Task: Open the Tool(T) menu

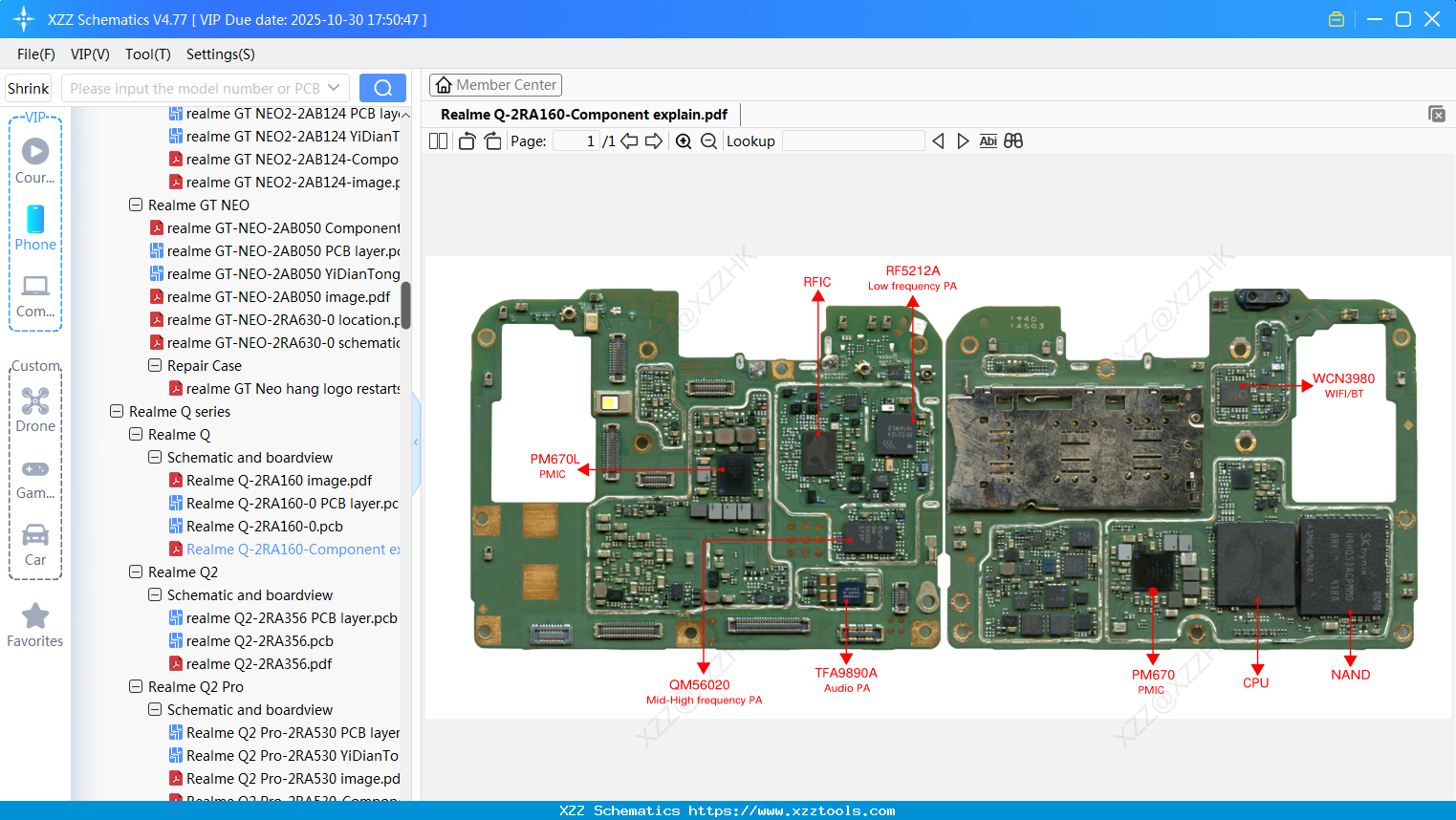Action: point(148,54)
